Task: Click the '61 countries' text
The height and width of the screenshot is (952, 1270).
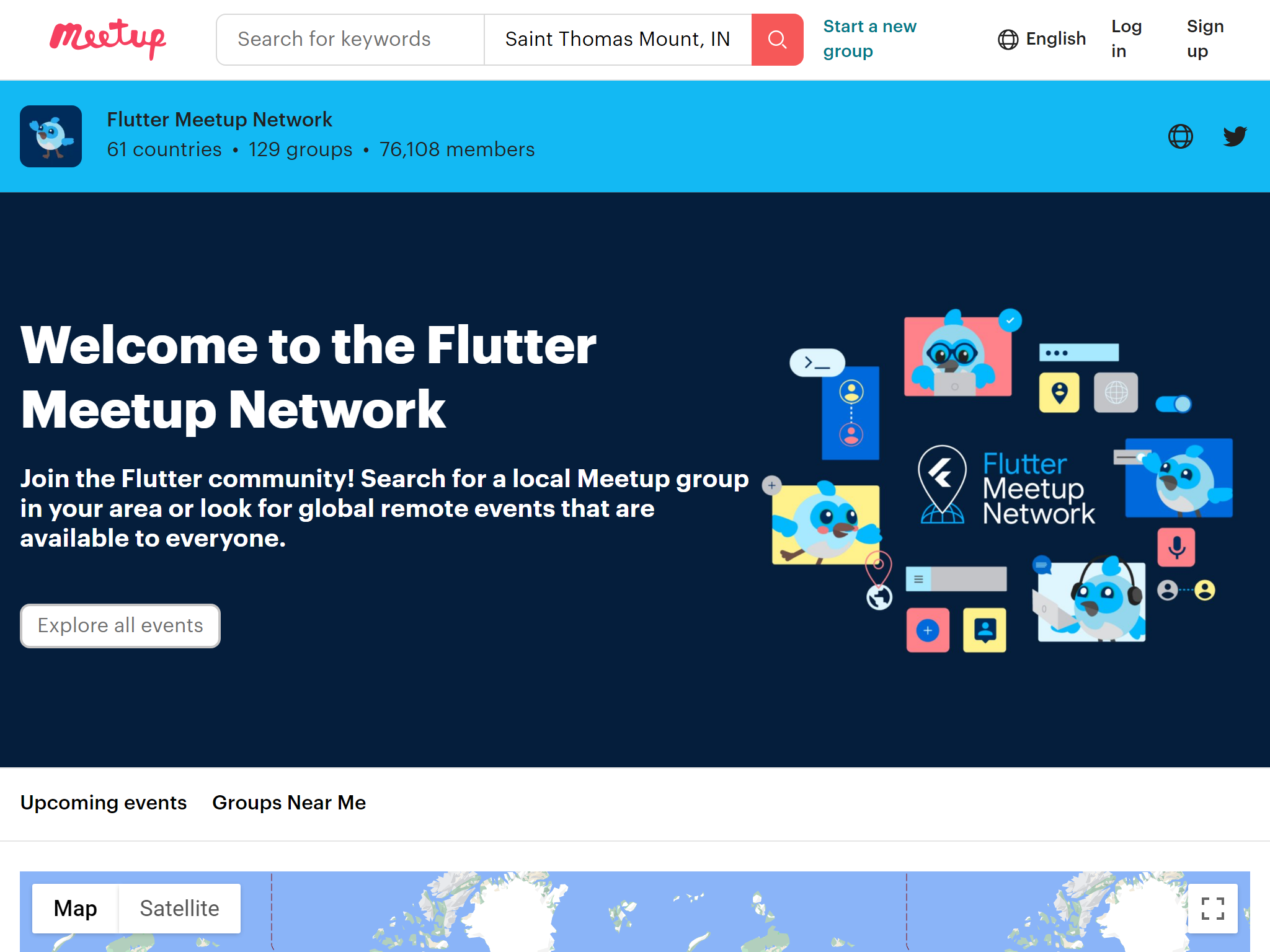Action: coord(164,150)
